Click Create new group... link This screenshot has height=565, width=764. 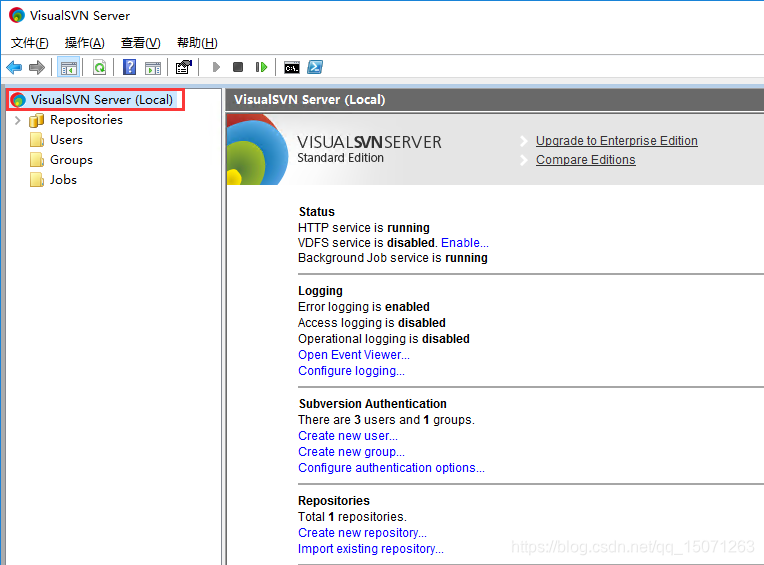tap(351, 452)
